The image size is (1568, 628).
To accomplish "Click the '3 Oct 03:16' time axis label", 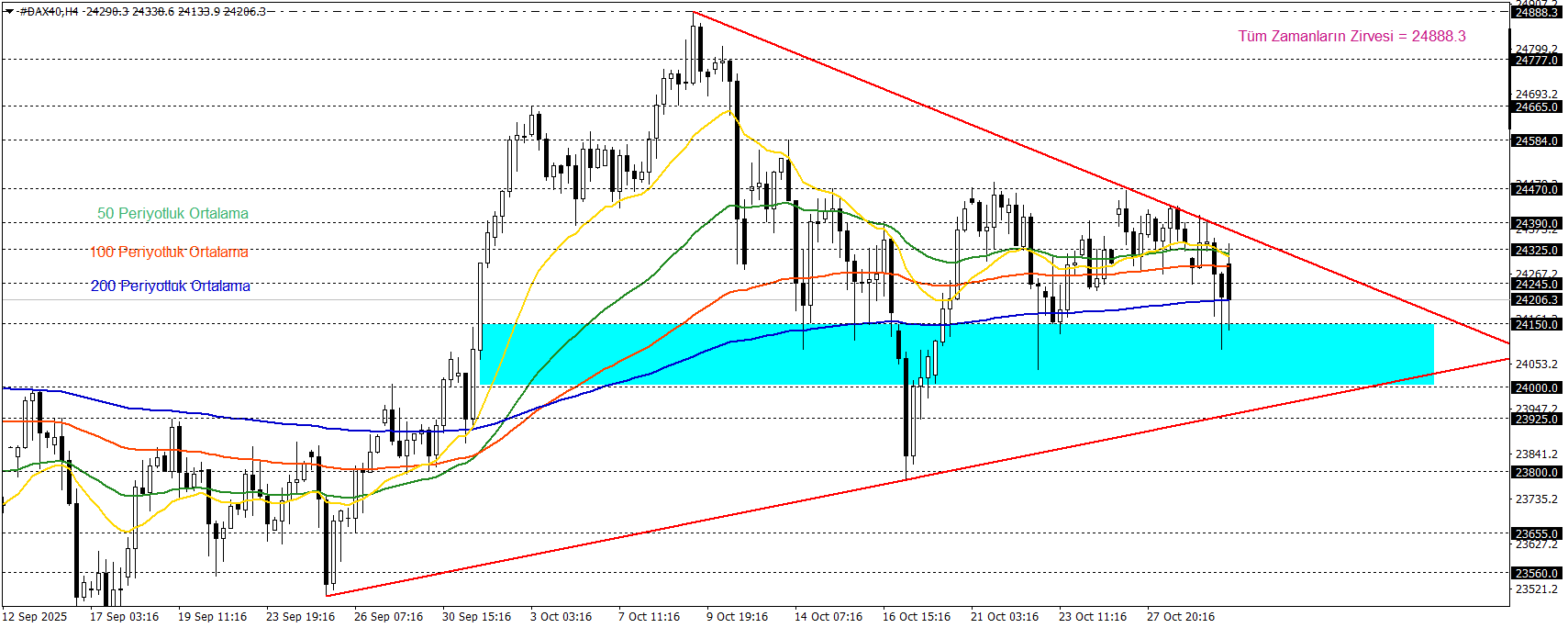I will point(561,616).
